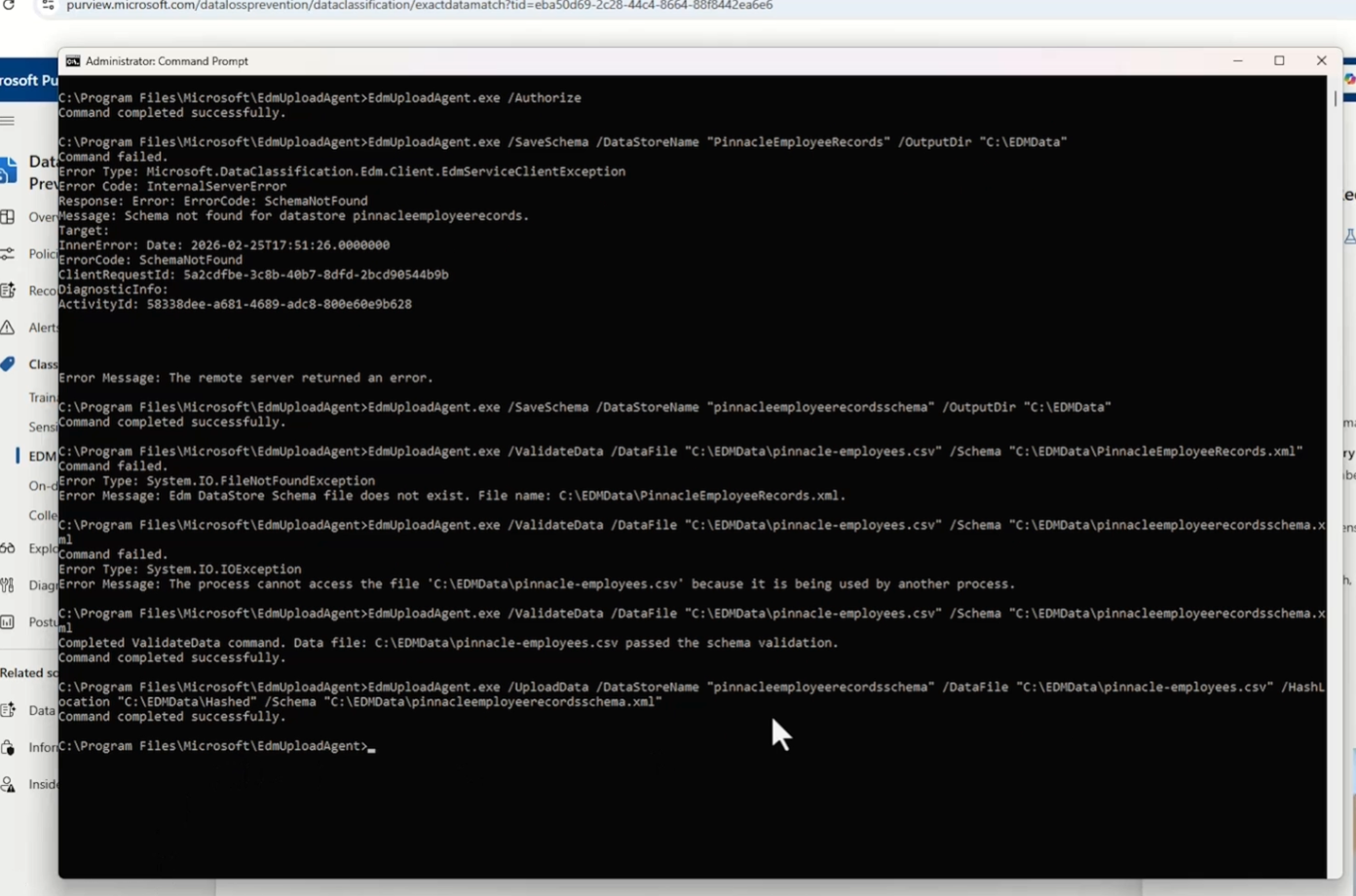Click the EdmServiceClientException error type line
Image resolution: width=1356 pixels, height=896 pixels.
342,171
